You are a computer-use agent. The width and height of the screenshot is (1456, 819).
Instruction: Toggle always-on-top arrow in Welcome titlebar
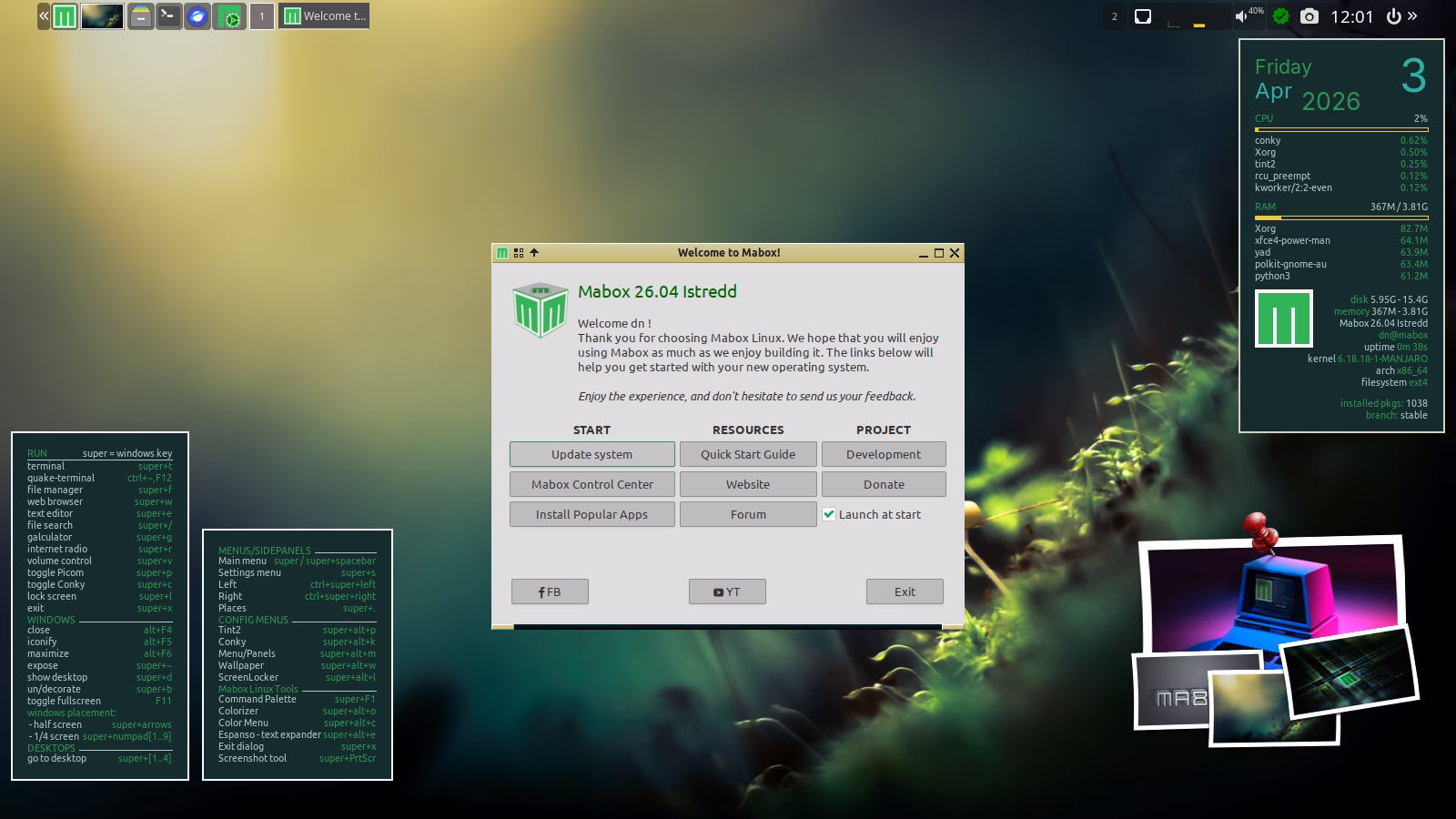coord(534,253)
